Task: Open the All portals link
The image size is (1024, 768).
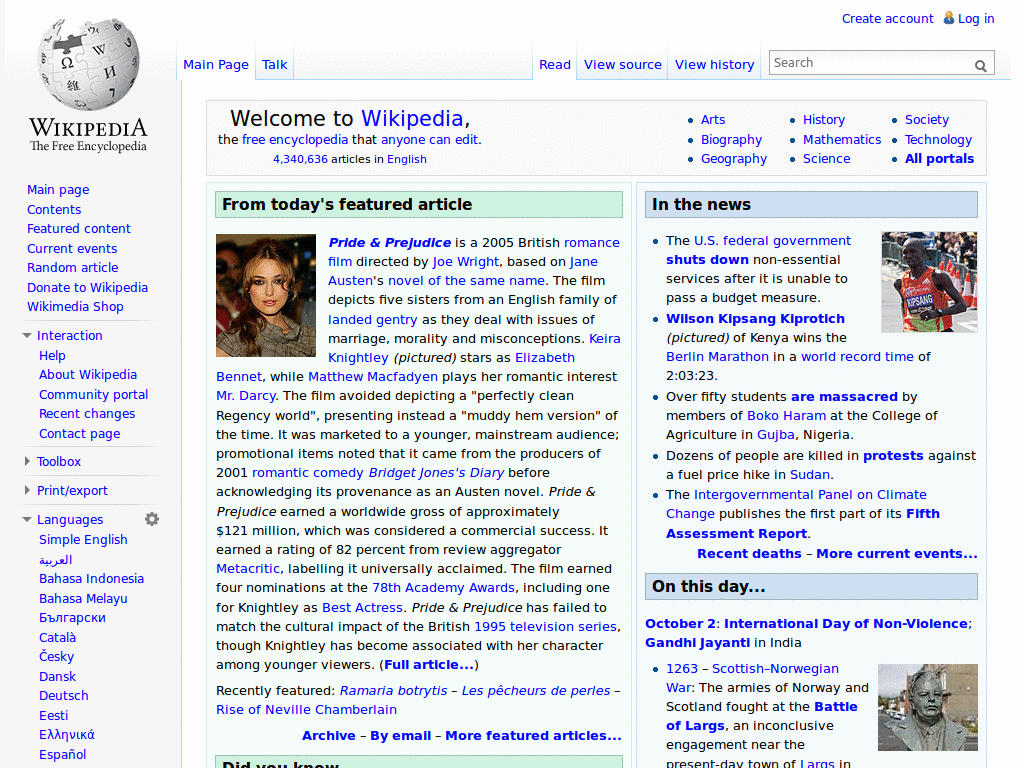Action: tap(939, 159)
